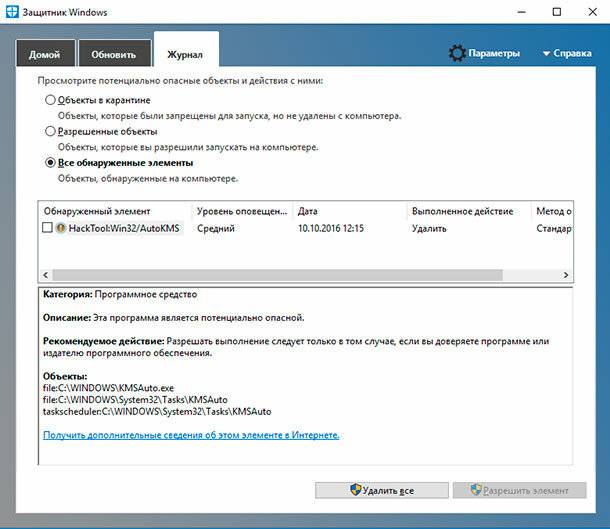Tick the checkbox for HackTool:Win32/AutoKMS
This screenshot has height=529, width=610.
[x=47, y=228]
